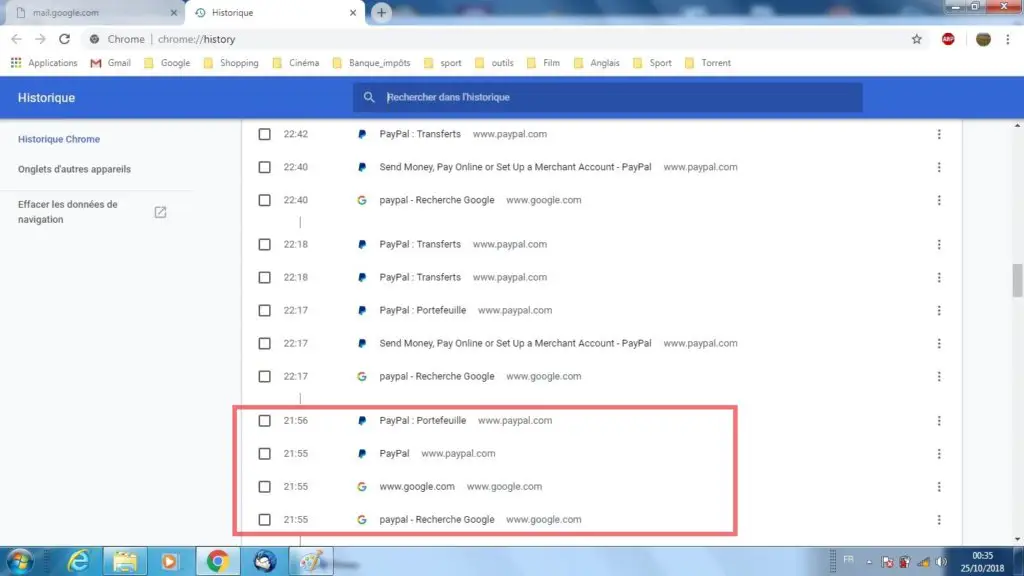Open actions menu for 21:56 PayPal : Portefeuille

coord(939,421)
